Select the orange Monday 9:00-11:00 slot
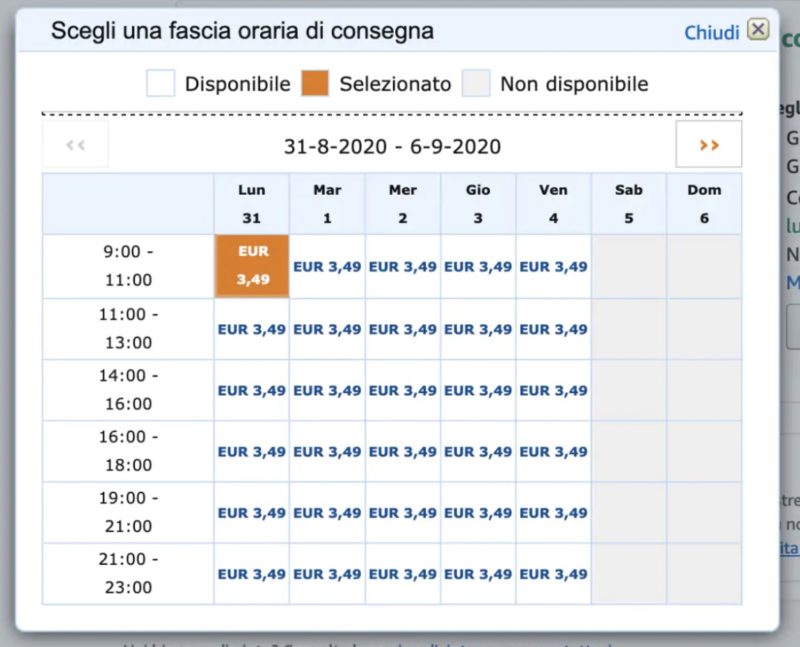The image size is (800, 647). tap(252, 266)
